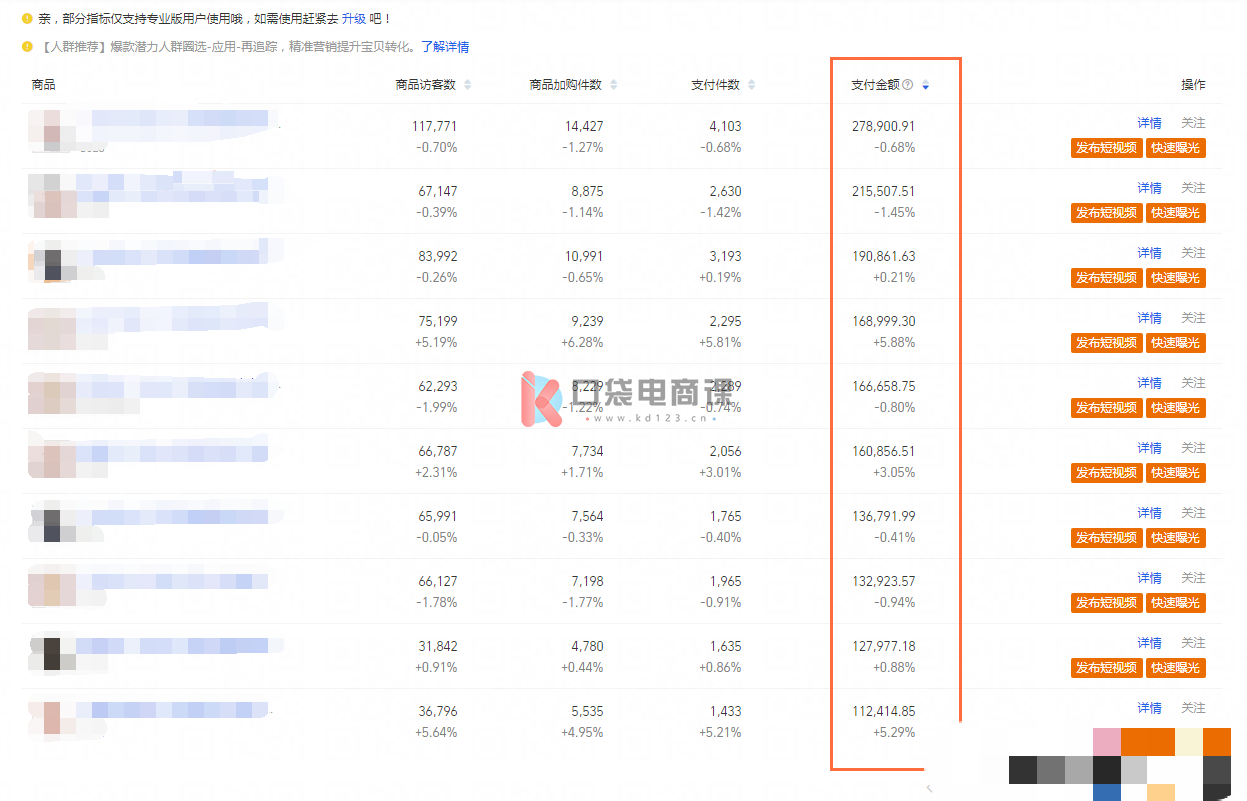Open 详情 for the 136,791.99 product row
This screenshot has height=801, width=1247.
point(1149,513)
